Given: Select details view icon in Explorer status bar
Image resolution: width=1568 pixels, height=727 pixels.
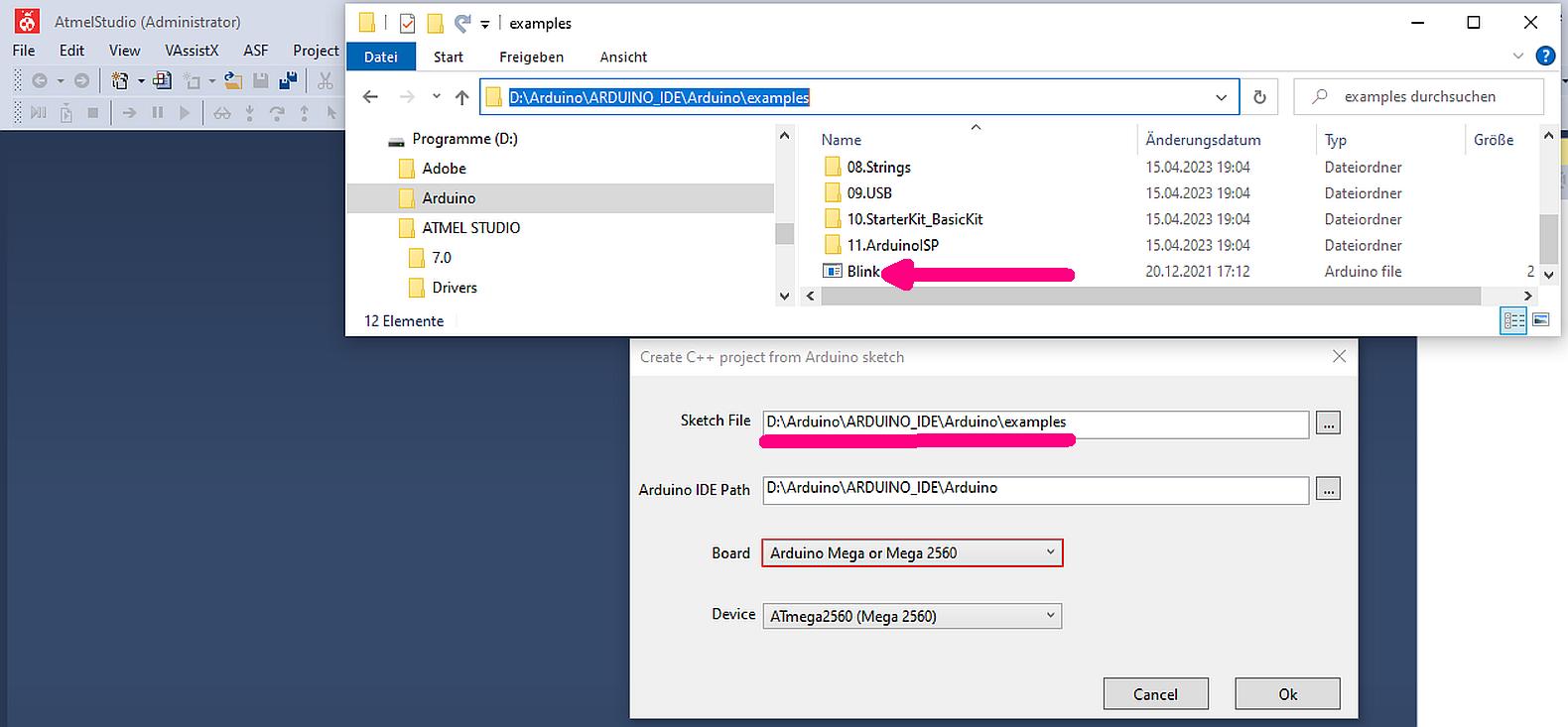Looking at the screenshot, I should click(x=1513, y=320).
